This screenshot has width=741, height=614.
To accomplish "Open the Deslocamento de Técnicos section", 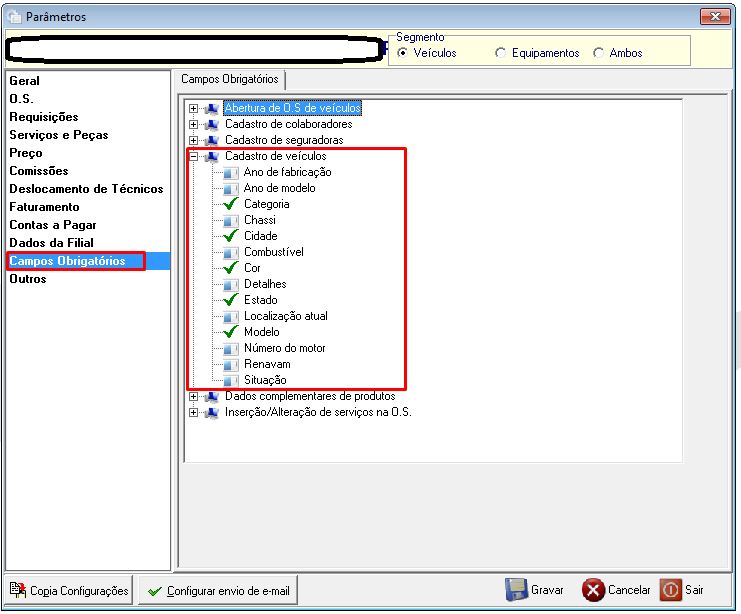I will 86,189.
